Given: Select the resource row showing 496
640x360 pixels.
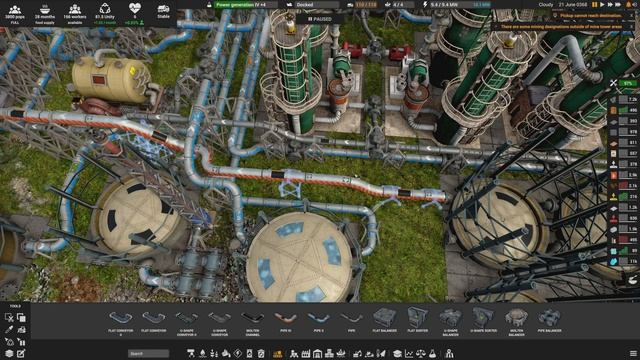Looking at the screenshot, I should coord(624,110).
